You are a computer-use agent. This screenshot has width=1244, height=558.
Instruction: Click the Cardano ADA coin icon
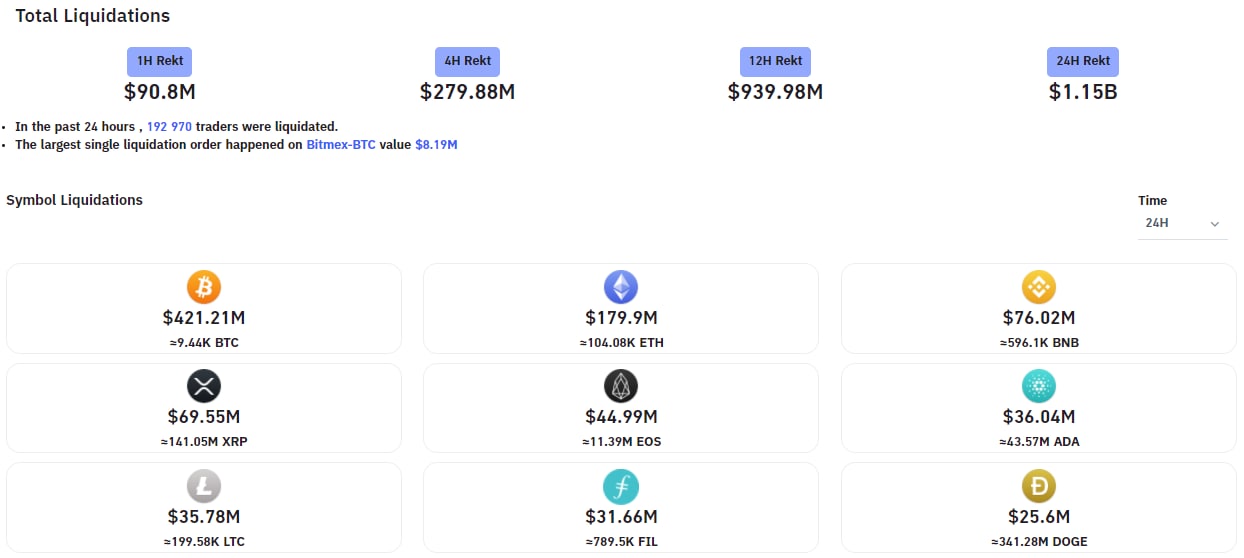click(1039, 386)
